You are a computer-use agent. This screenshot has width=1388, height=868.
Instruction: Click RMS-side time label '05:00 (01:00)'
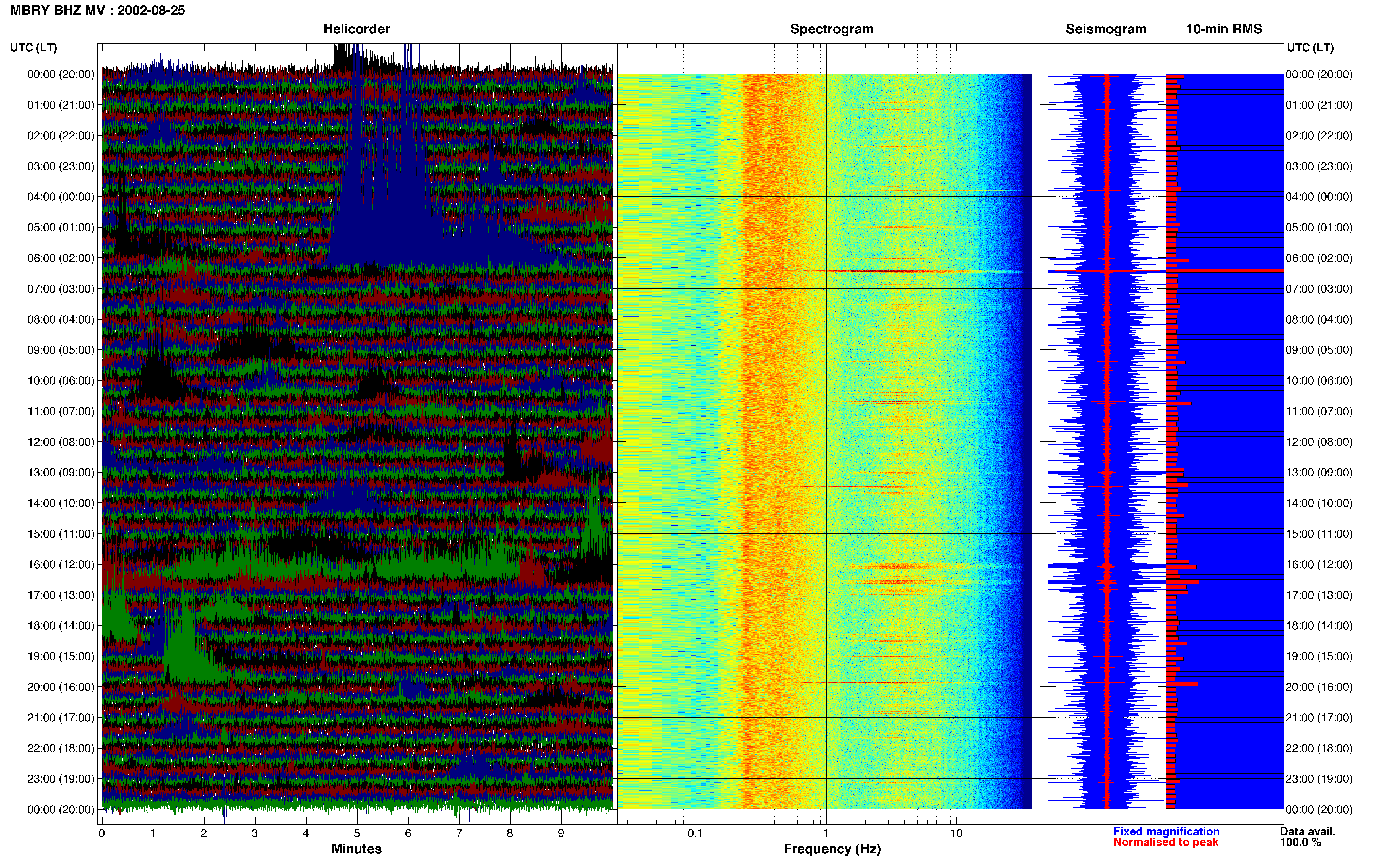[x=1319, y=227]
